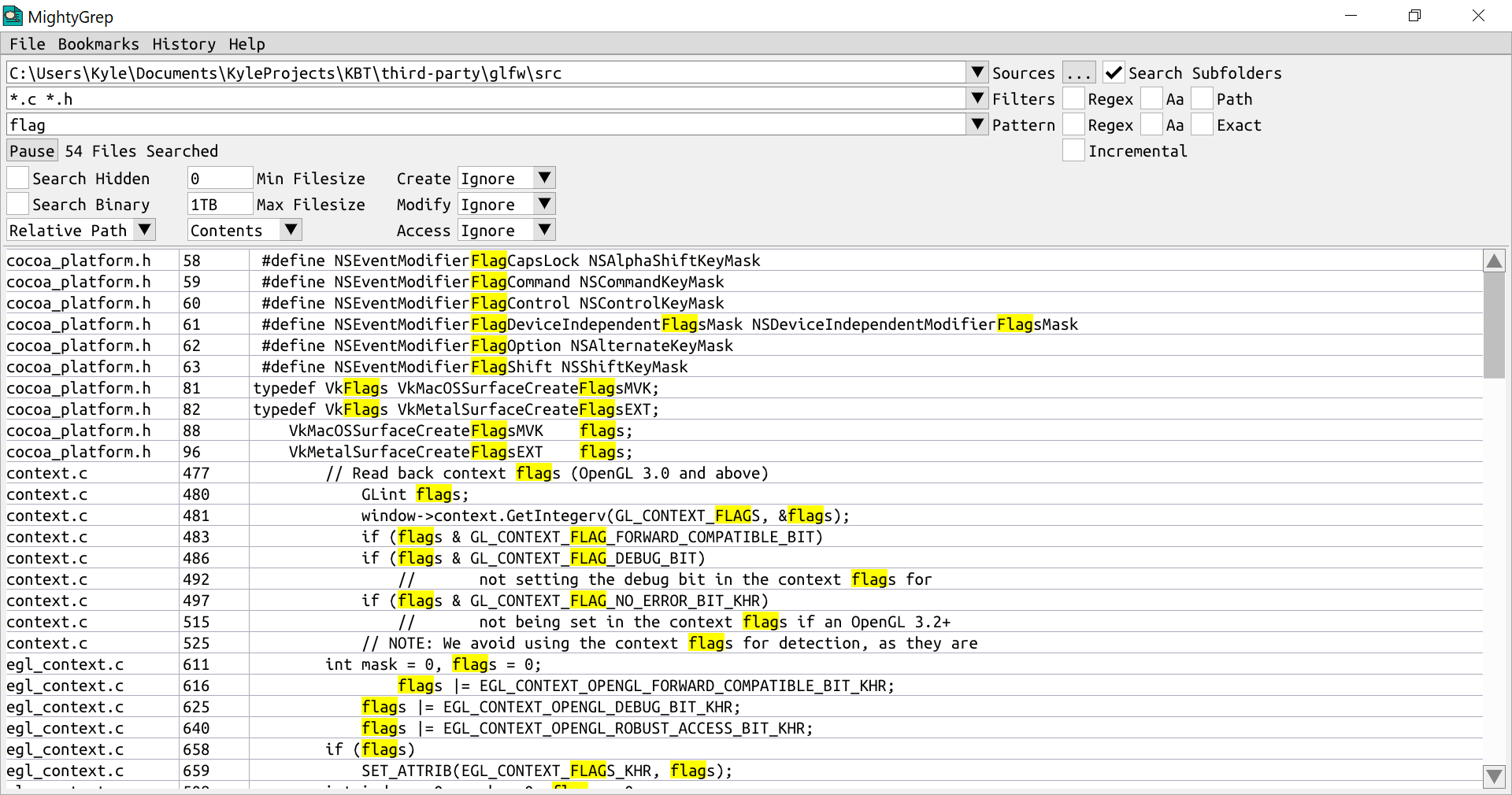Viewport: 1512px width, 795px height.
Task: Click the Max Filesize 1TB field
Action: [220, 204]
